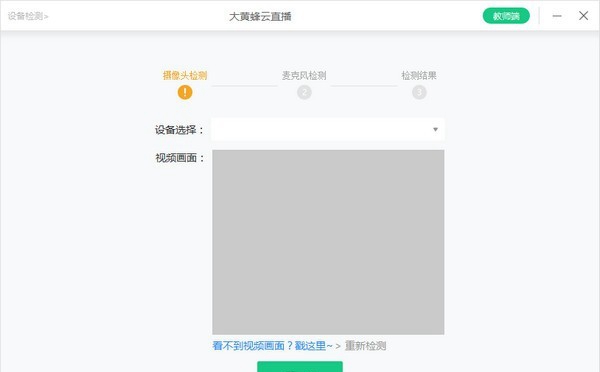
Task: Click the 大黄蜂云直播 title text
Action: (260, 16)
